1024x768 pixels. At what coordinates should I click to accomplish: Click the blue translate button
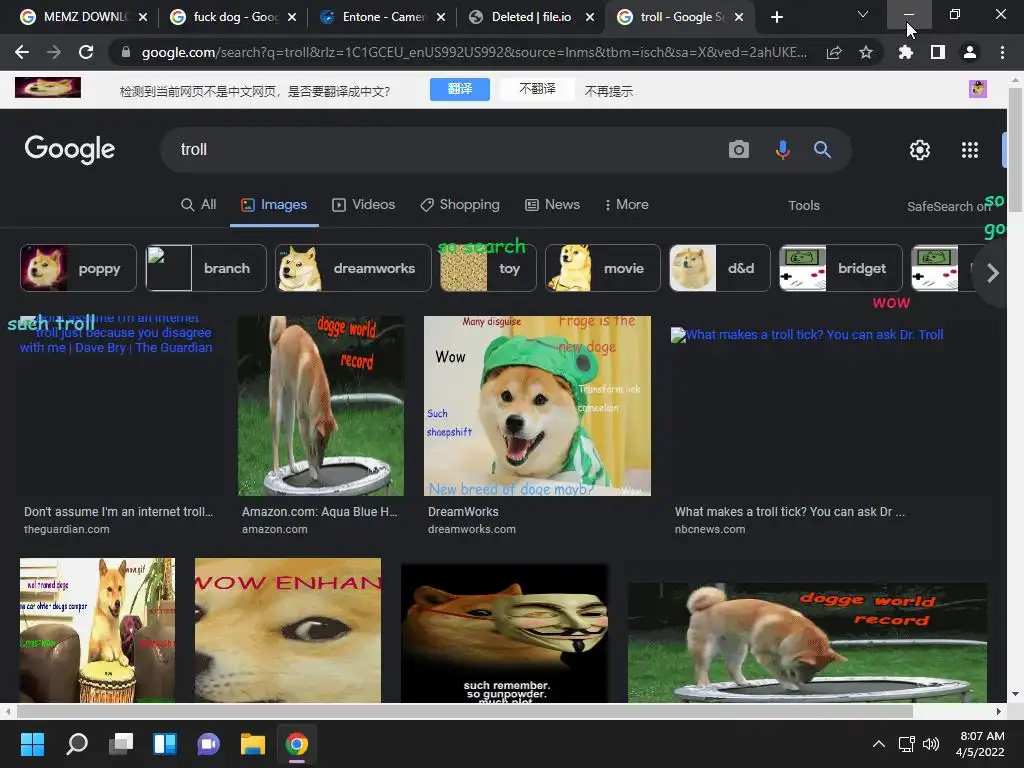coord(460,89)
